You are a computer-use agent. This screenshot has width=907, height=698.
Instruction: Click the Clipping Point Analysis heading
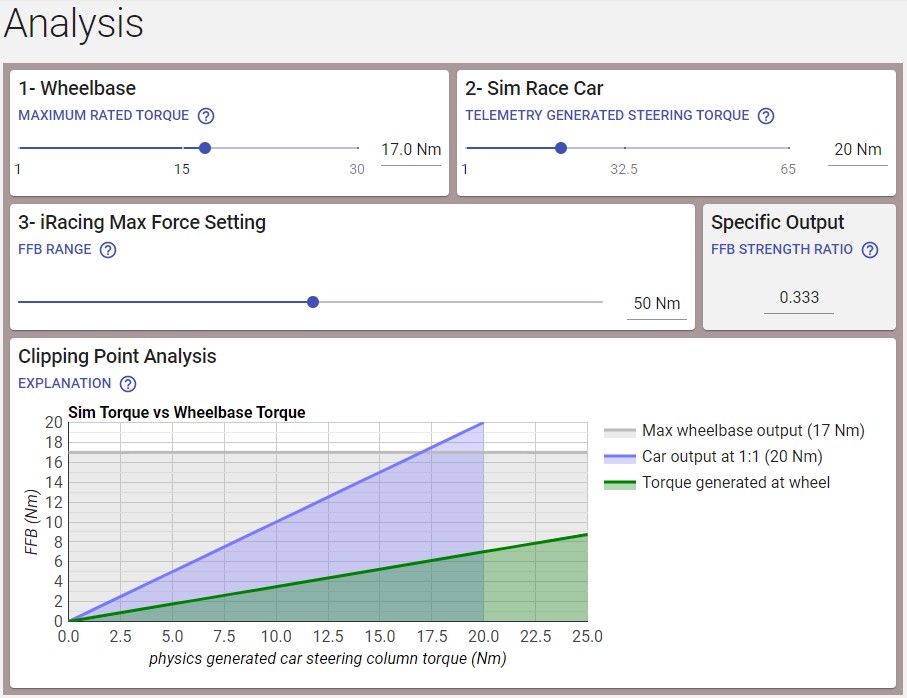pos(117,357)
